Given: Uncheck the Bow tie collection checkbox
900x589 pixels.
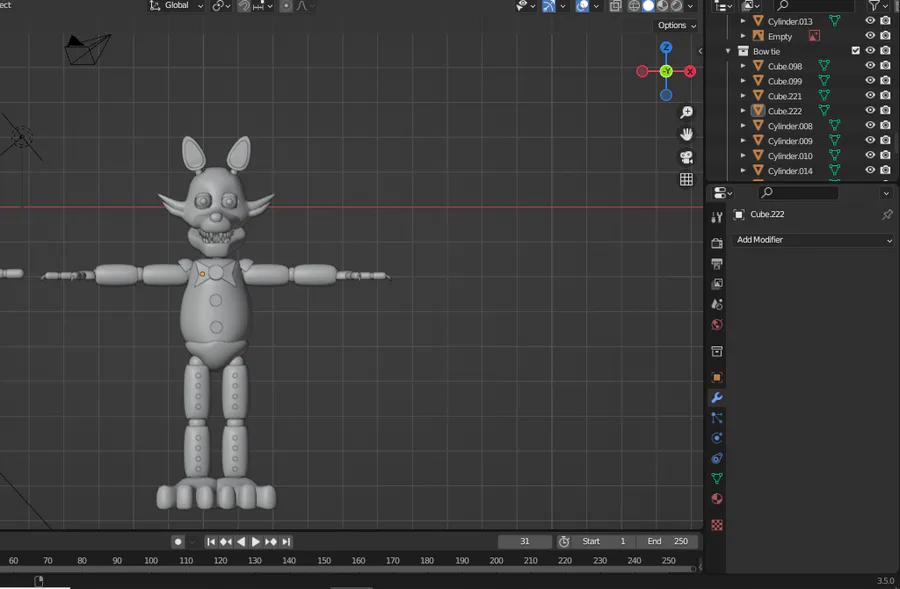Looking at the screenshot, I should tap(855, 51).
